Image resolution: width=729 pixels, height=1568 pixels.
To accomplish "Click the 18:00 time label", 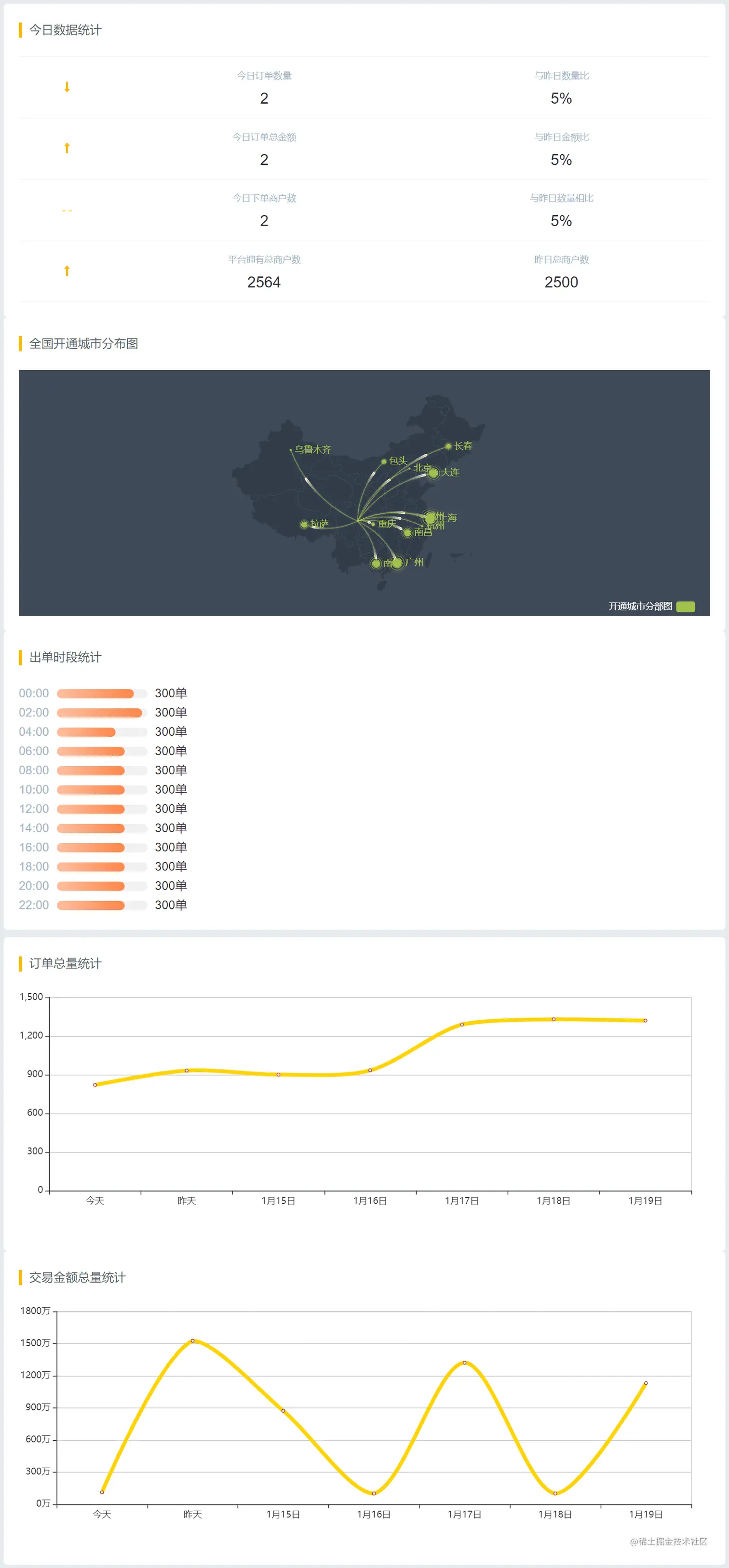I will click(x=34, y=867).
